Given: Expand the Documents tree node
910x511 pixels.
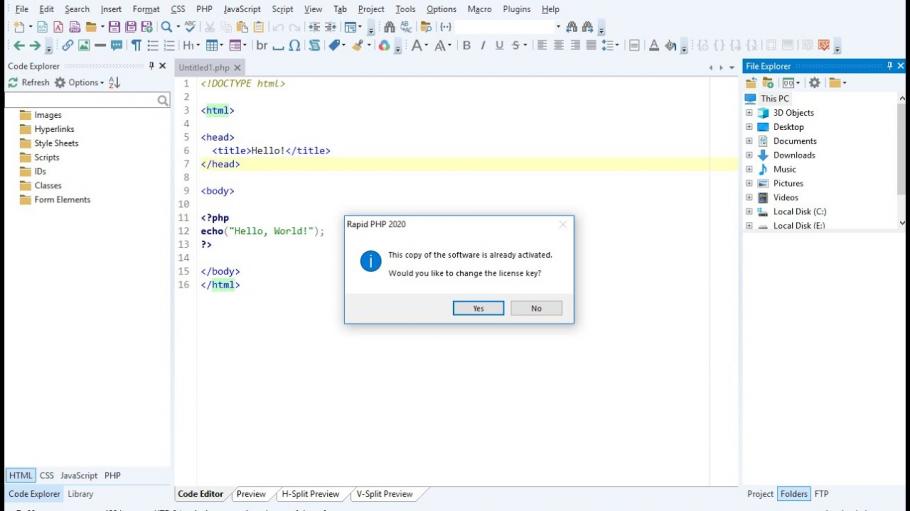Looking at the screenshot, I should pyautogui.click(x=749, y=141).
